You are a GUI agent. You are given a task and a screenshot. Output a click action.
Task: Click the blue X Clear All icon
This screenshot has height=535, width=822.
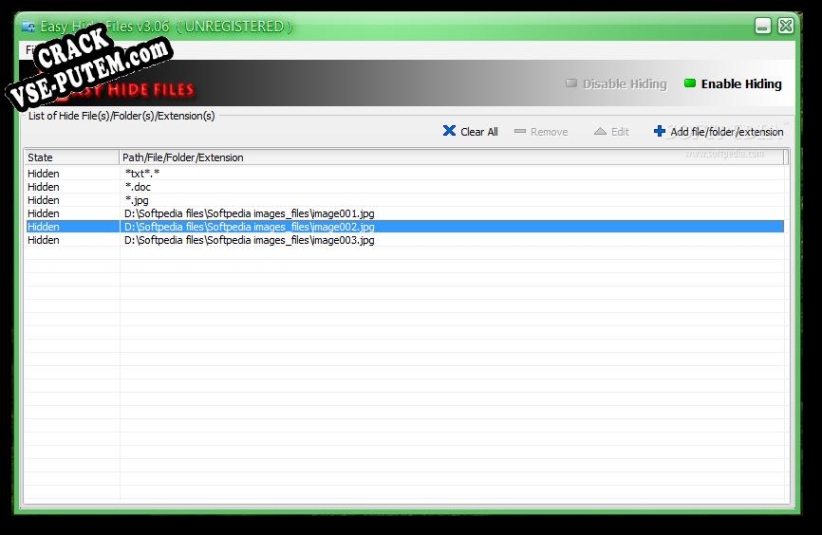point(449,130)
